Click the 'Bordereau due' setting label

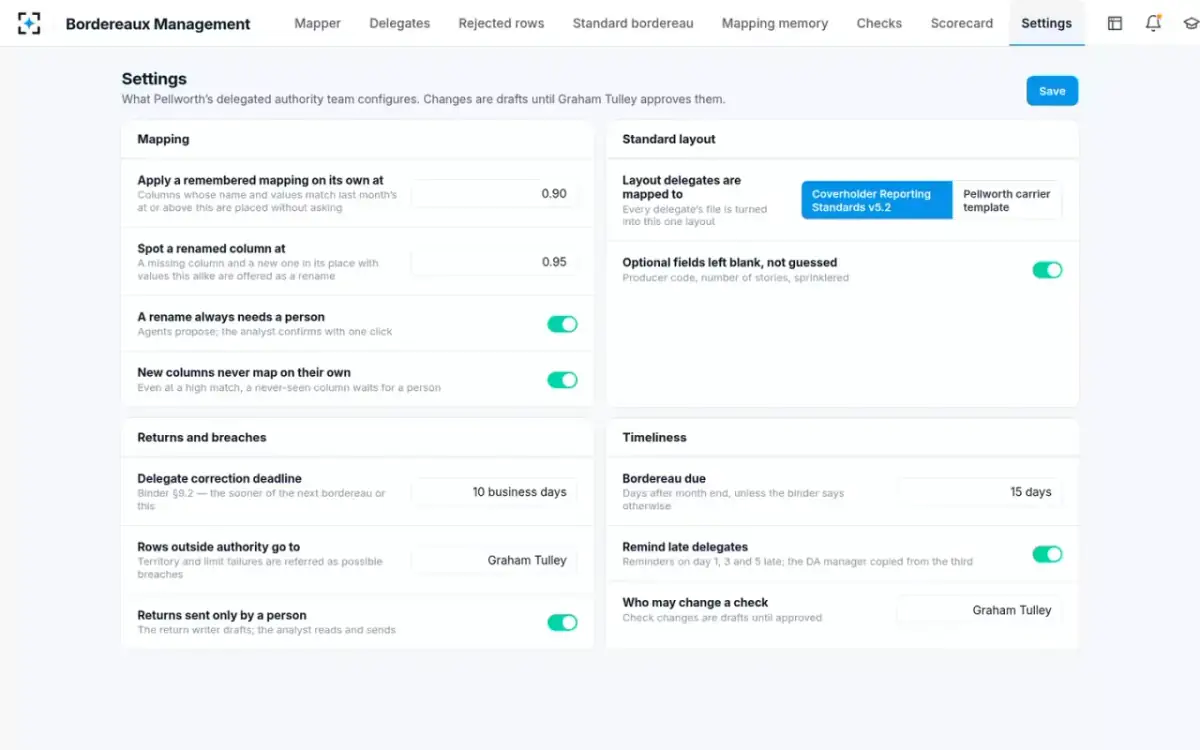tap(664, 479)
